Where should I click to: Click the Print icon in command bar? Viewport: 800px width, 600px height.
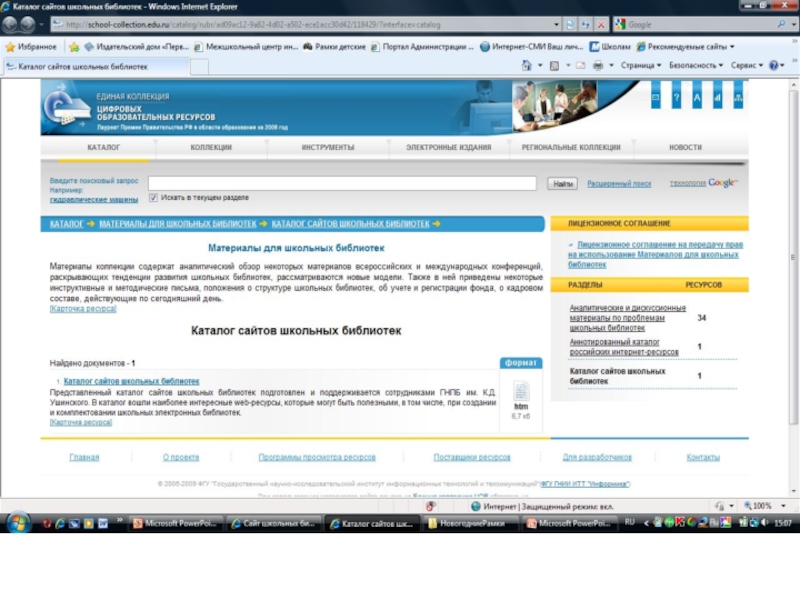click(x=598, y=65)
